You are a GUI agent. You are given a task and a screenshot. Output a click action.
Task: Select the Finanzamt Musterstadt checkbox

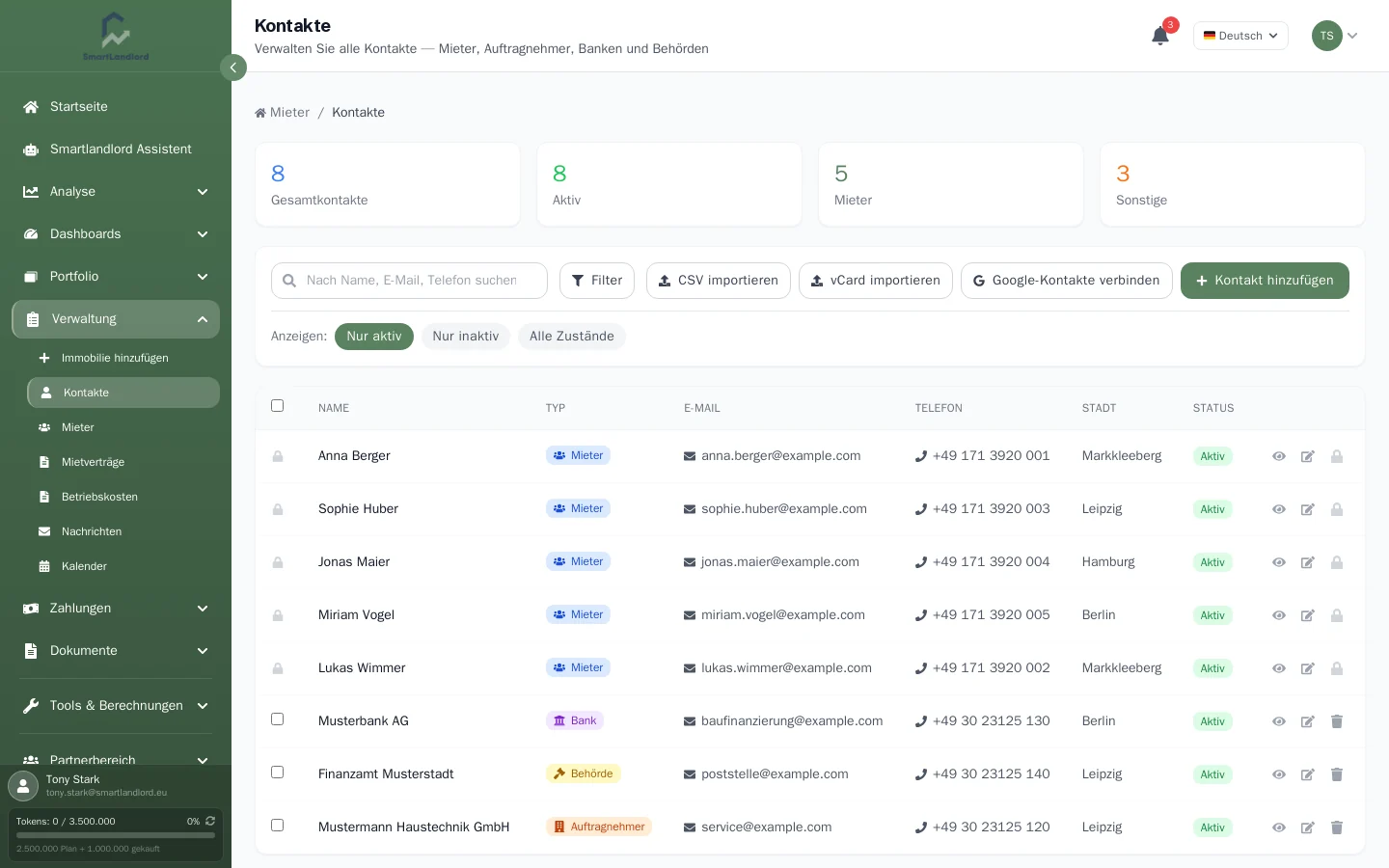(278, 773)
